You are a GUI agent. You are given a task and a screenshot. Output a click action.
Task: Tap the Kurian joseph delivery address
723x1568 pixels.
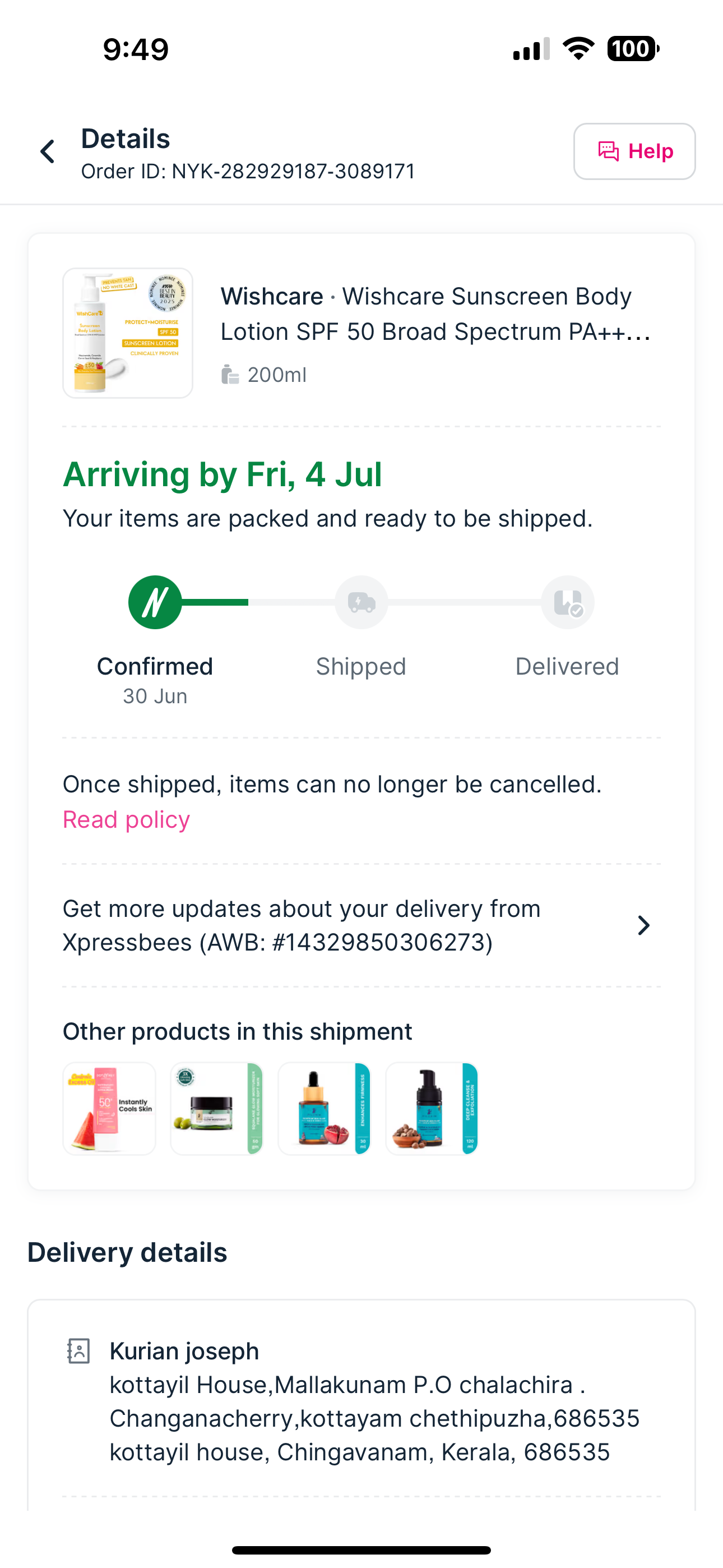[374, 1402]
